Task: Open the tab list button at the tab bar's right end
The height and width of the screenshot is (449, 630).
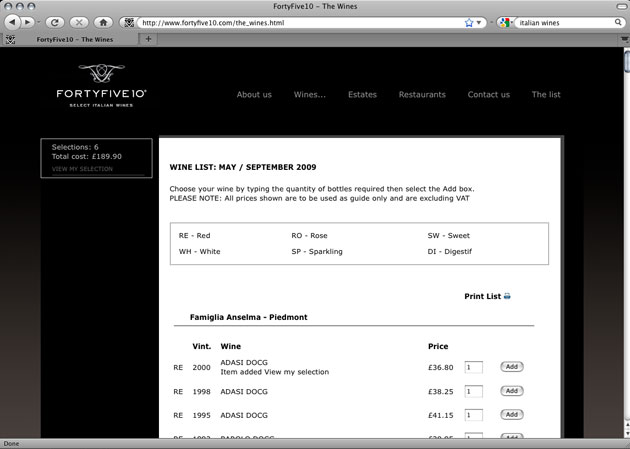Action: pyautogui.click(x=624, y=39)
